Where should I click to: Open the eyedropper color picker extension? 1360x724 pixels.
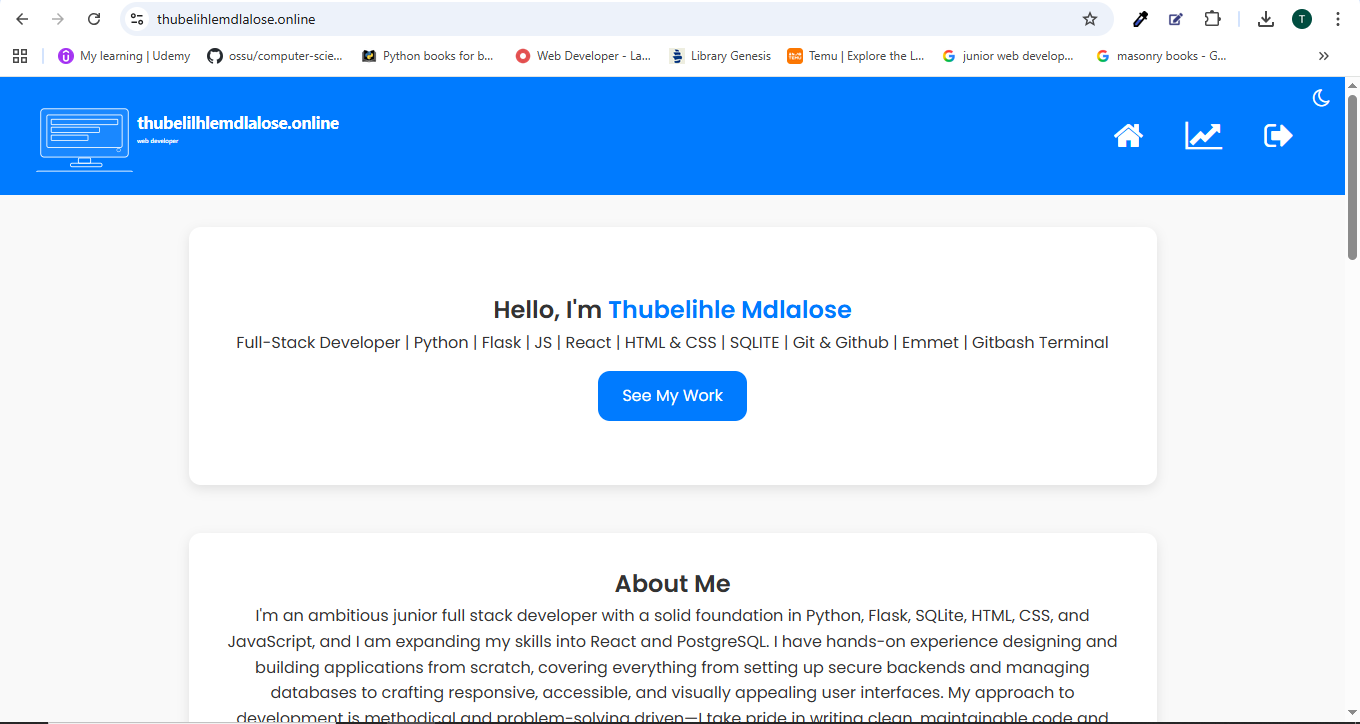tap(1140, 19)
